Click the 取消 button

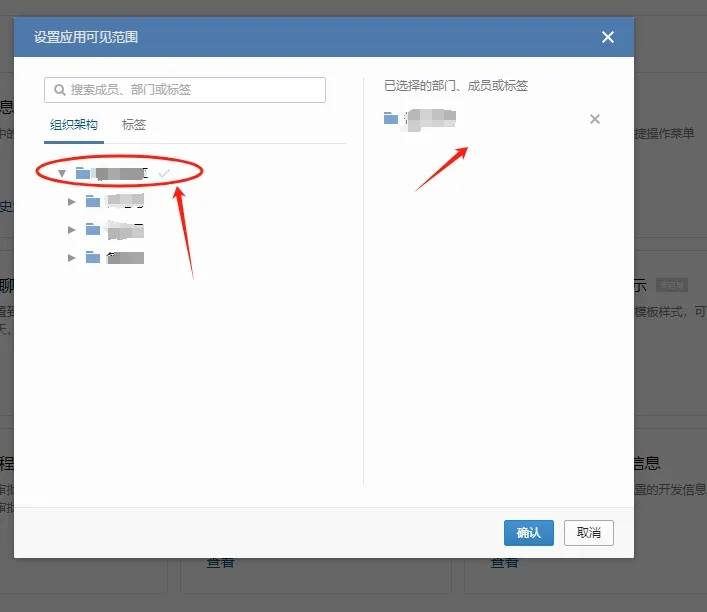click(588, 533)
